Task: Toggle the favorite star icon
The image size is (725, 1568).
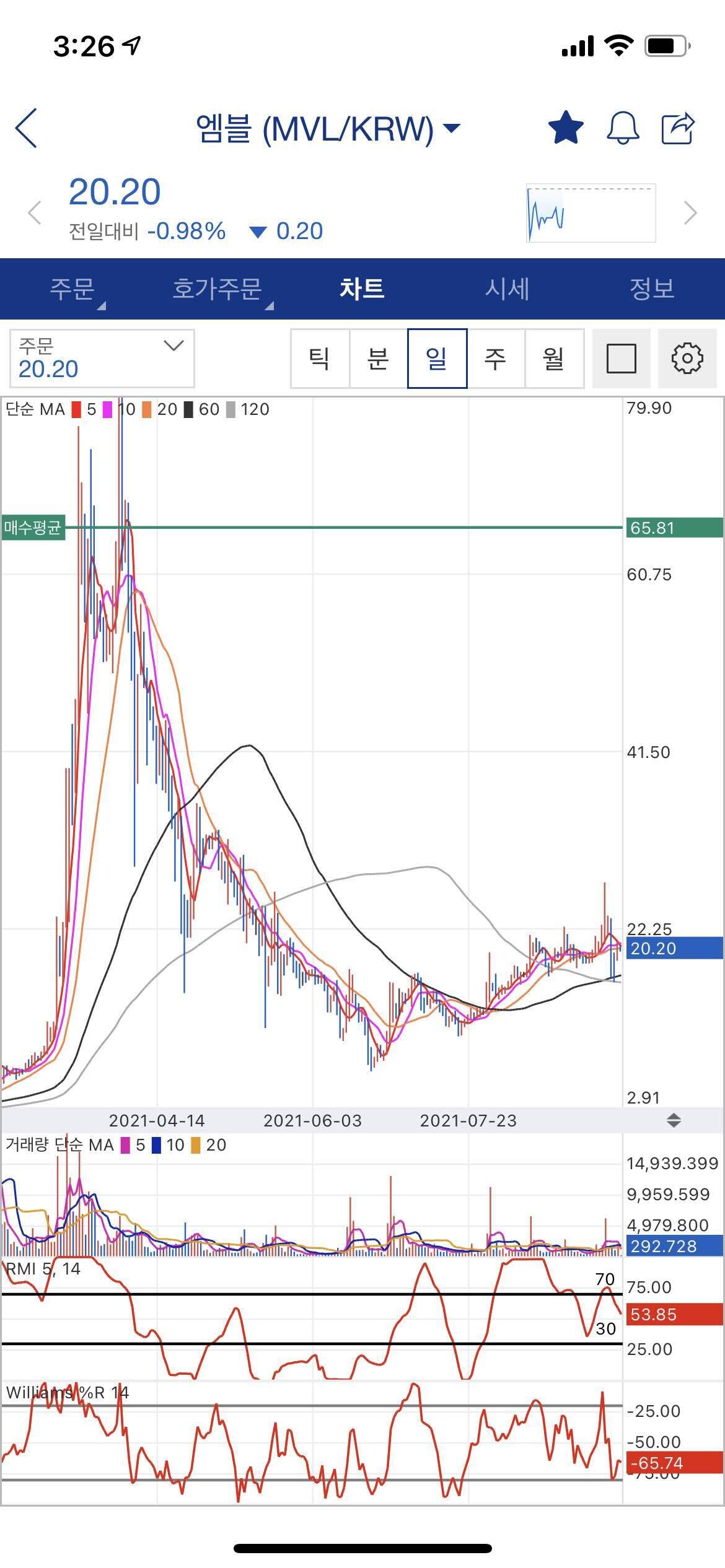Action: pos(566,128)
